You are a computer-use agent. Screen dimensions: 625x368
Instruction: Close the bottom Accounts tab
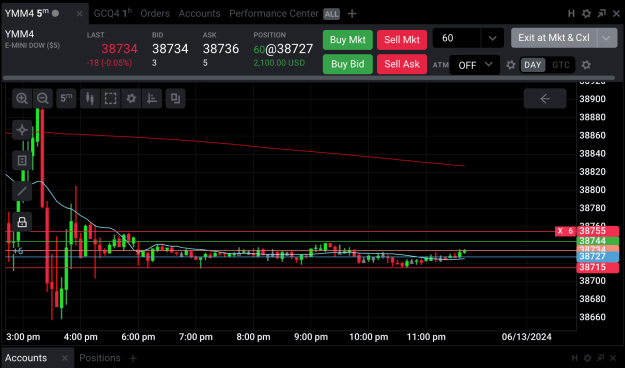pos(65,358)
